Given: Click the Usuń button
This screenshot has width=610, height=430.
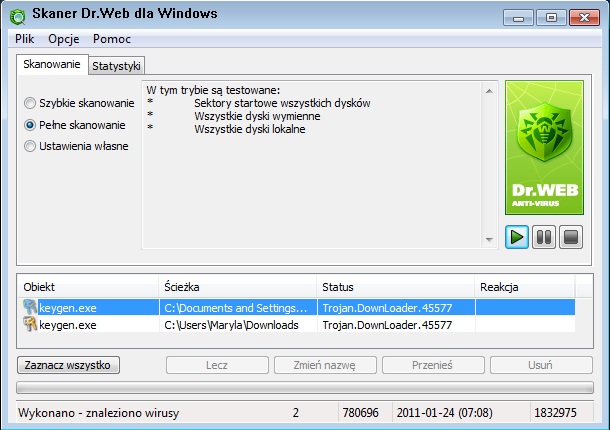Looking at the screenshot, I should (x=541, y=365).
